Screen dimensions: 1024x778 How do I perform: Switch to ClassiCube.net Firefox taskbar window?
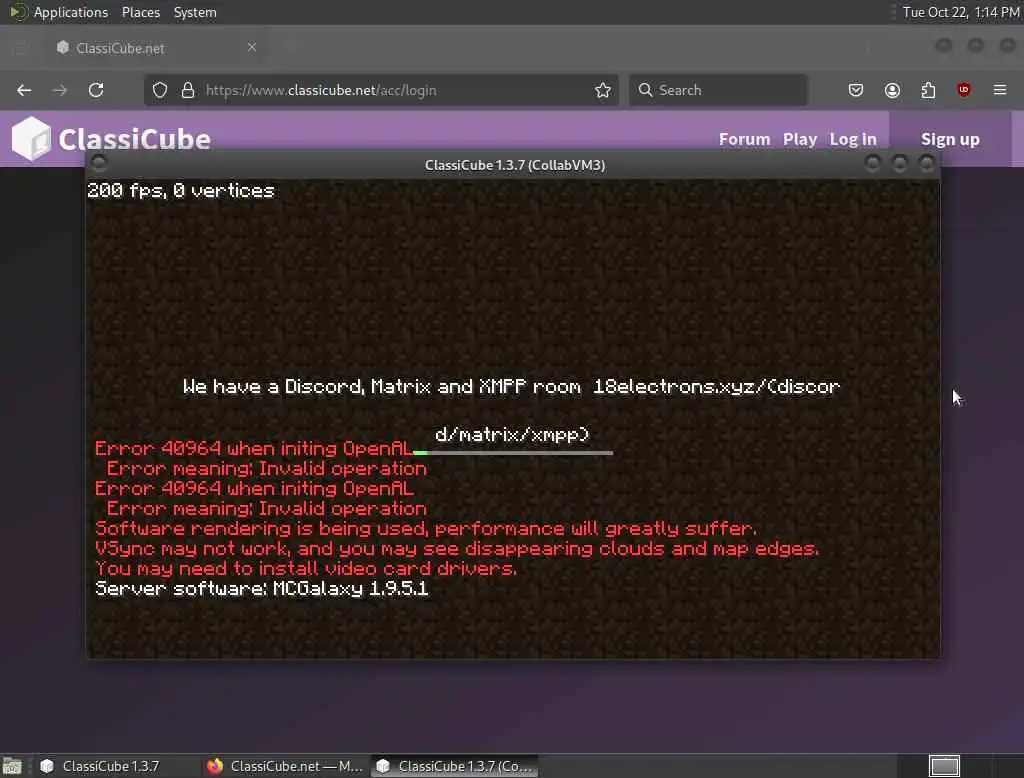[284, 766]
